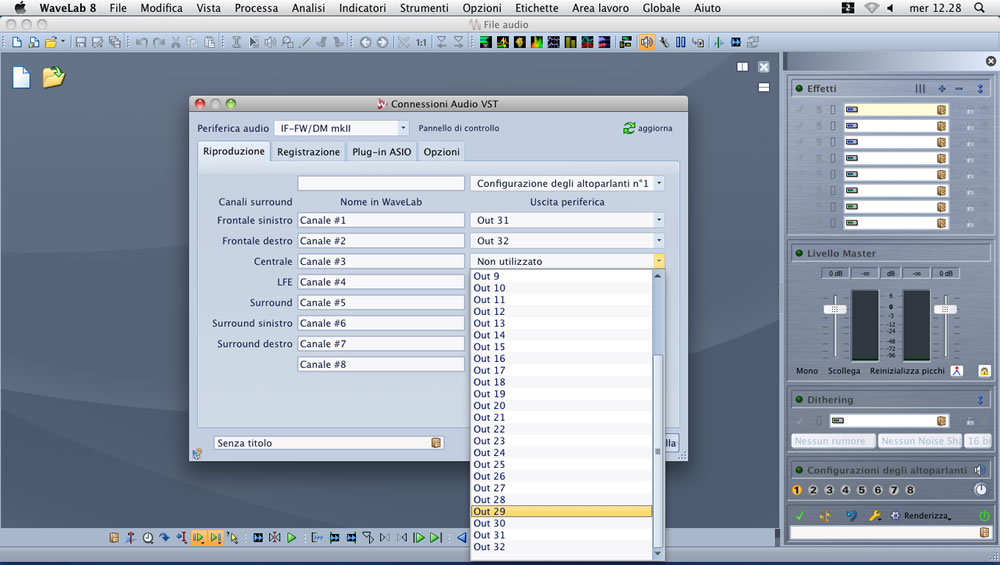Viewport: 1000px width, 565px height.
Task: Click the Canale #3 name field
Action: 381,261
